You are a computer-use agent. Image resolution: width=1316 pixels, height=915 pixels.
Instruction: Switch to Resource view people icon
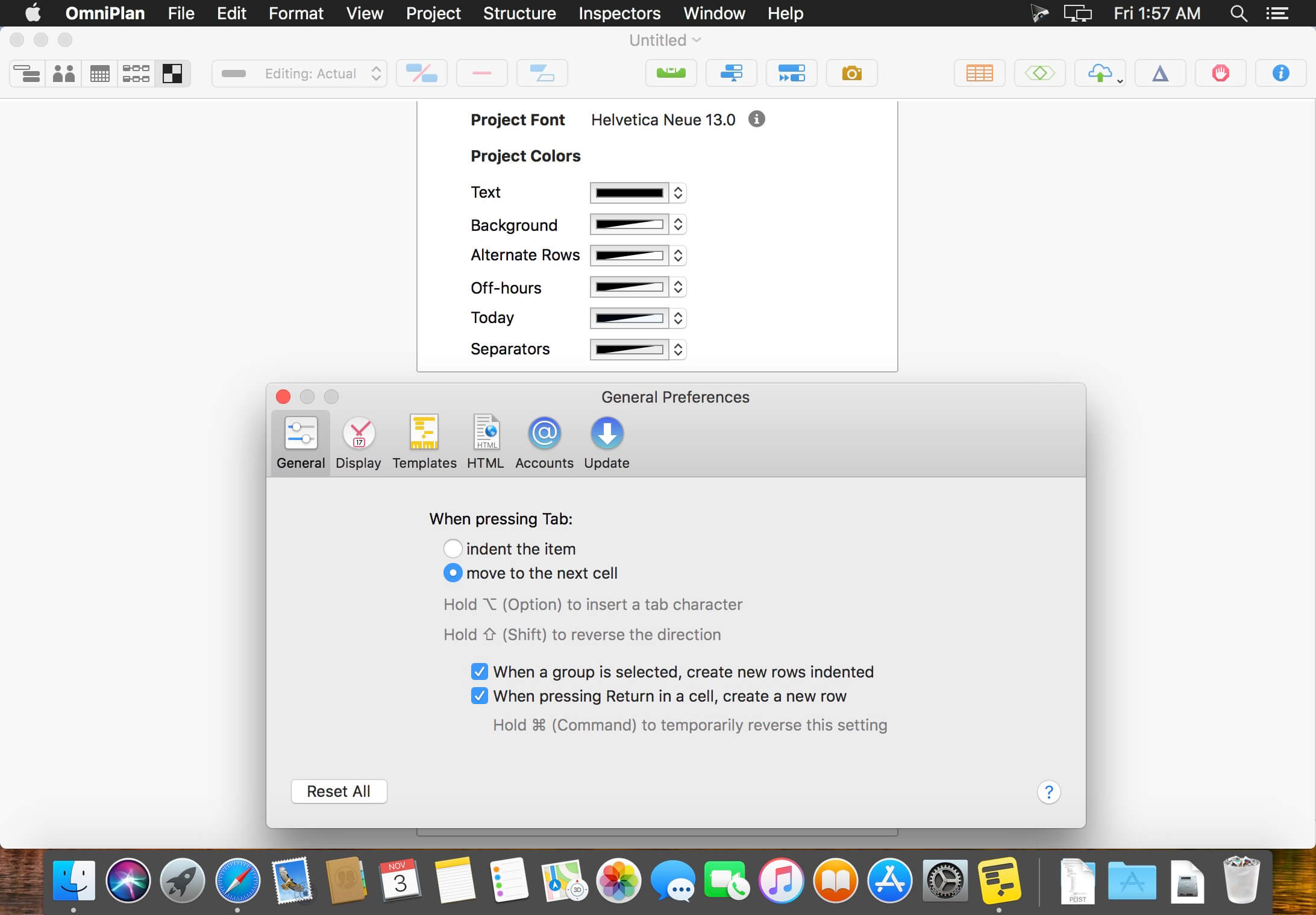click(63, 74)
